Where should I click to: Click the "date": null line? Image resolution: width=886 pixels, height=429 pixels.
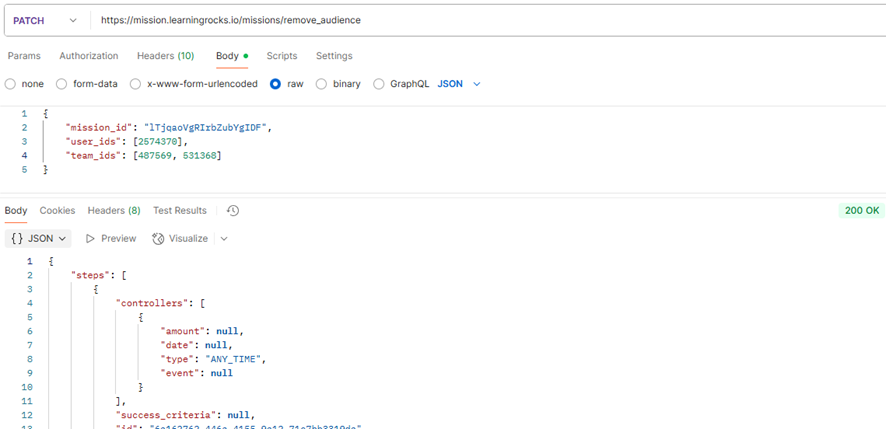196,345
